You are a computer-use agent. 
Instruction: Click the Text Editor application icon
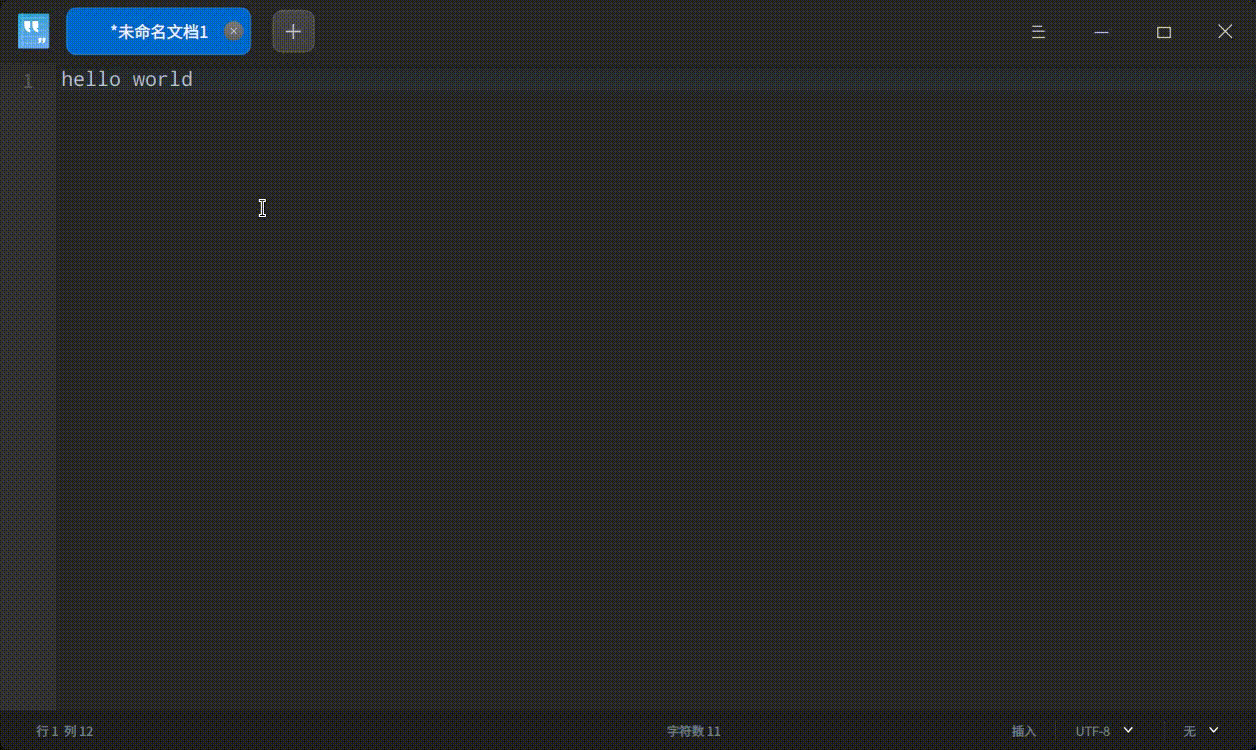point(33,31)
